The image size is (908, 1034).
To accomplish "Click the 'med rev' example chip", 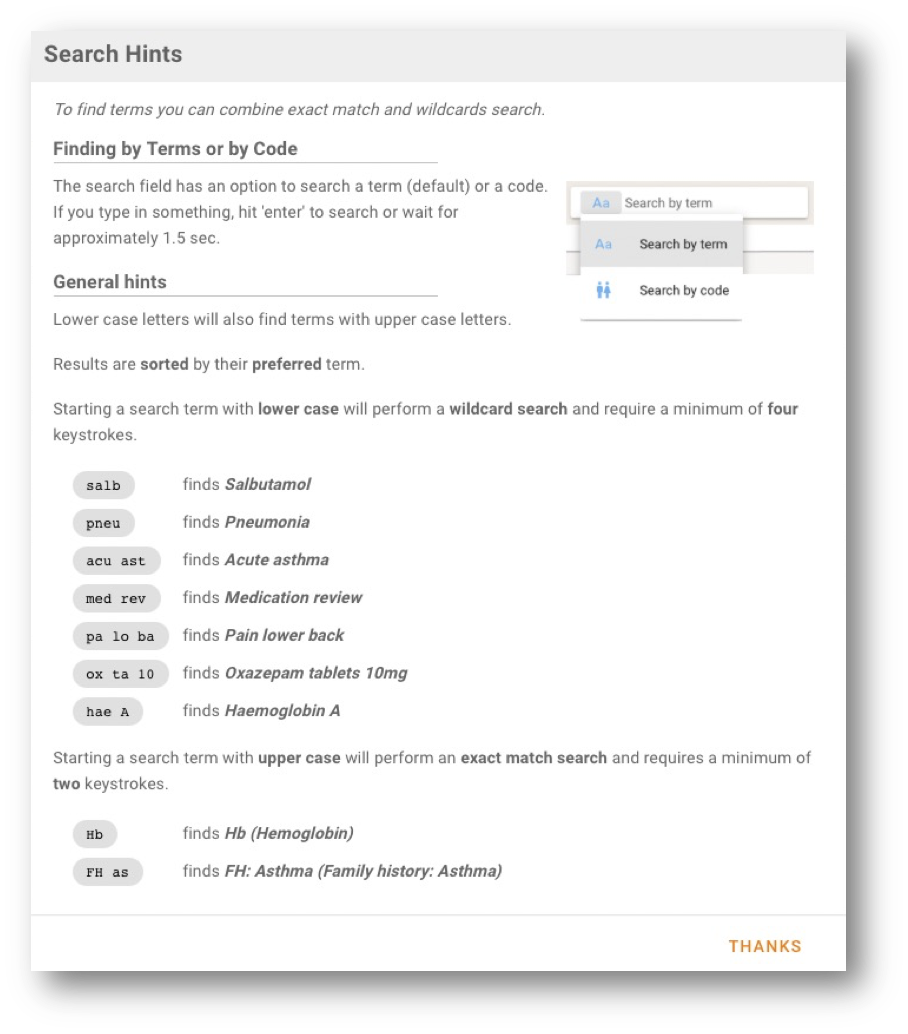I will coord(116,598).
